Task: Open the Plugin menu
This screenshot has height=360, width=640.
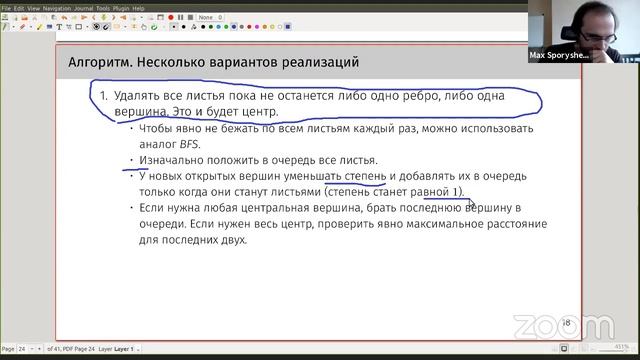Action: [121, 8]
